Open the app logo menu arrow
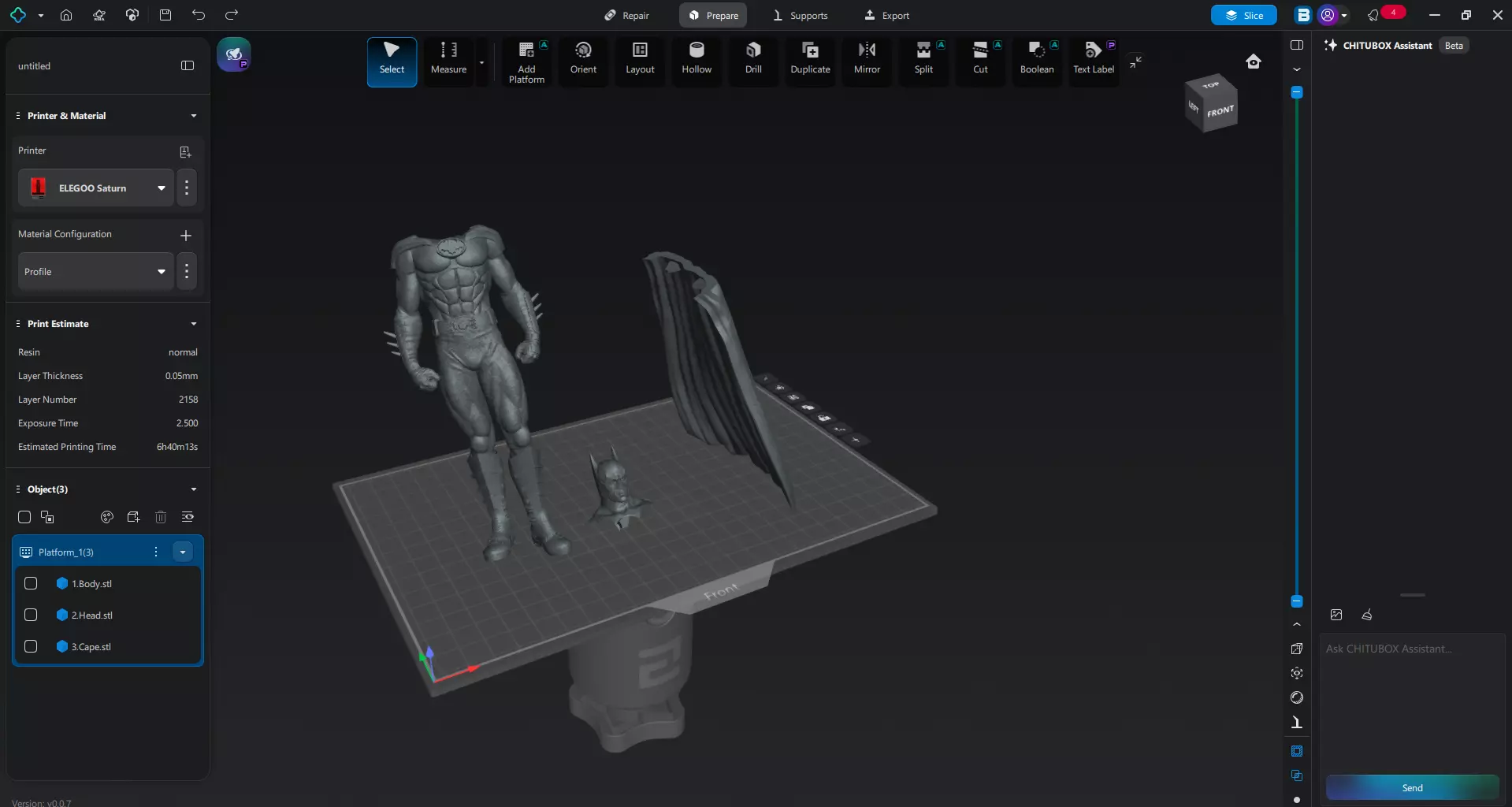The width and height of the screenshot is (1512, 807). (41, 15)
